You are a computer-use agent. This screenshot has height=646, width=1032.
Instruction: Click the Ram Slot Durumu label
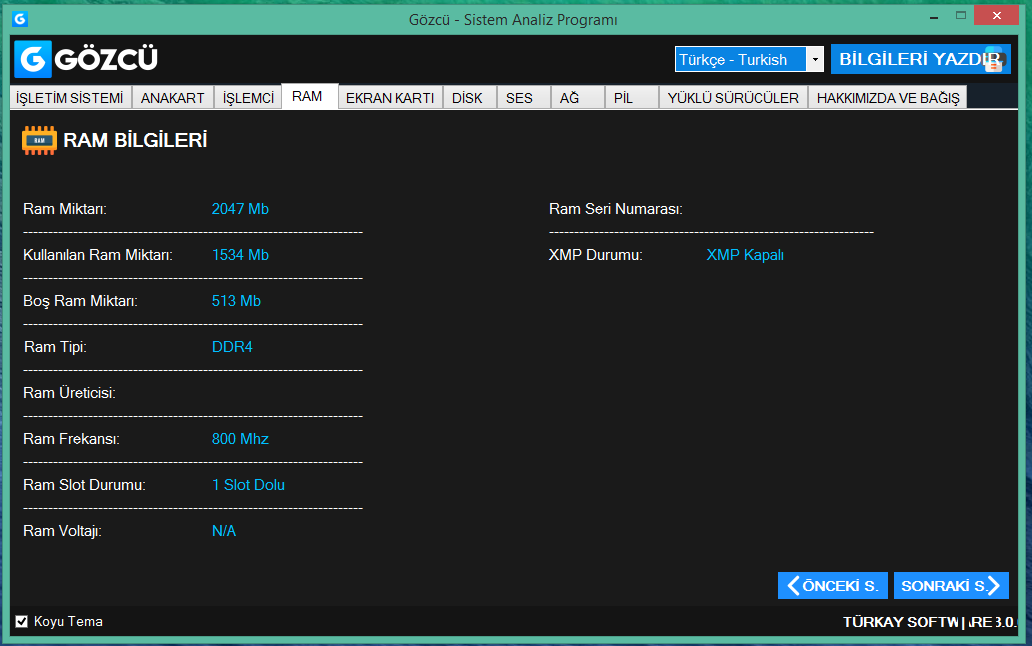pyautogui.click(x=84, y=485)
